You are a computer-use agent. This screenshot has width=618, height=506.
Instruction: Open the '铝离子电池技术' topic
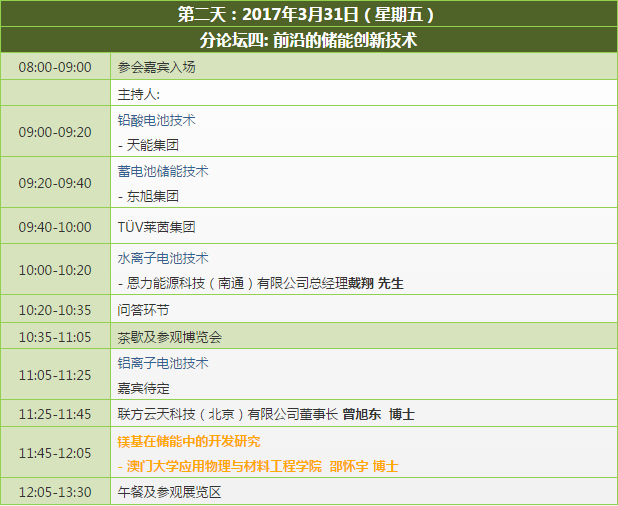click(163, 363)
